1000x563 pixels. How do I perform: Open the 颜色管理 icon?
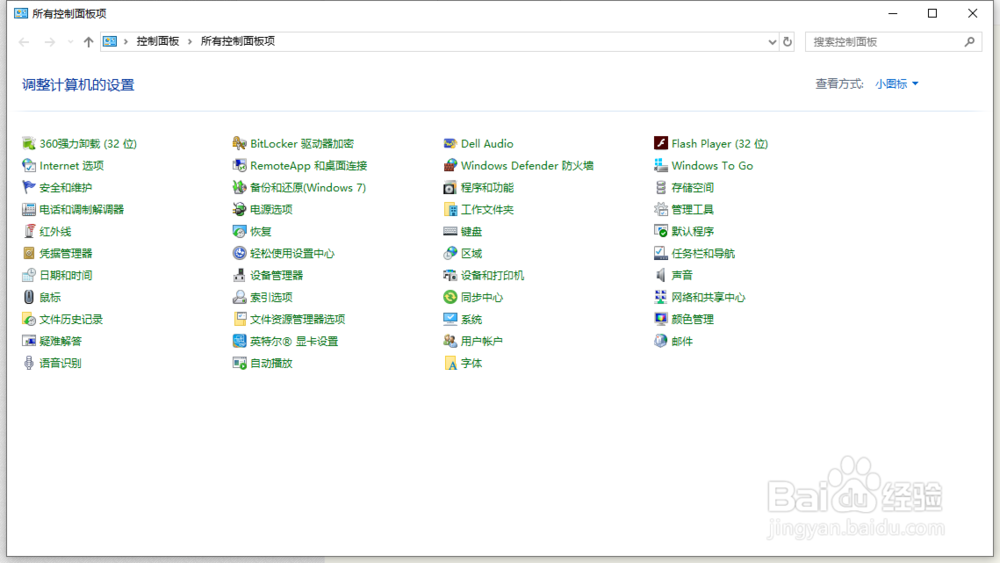pyautogui.click(x=661, y=319)
